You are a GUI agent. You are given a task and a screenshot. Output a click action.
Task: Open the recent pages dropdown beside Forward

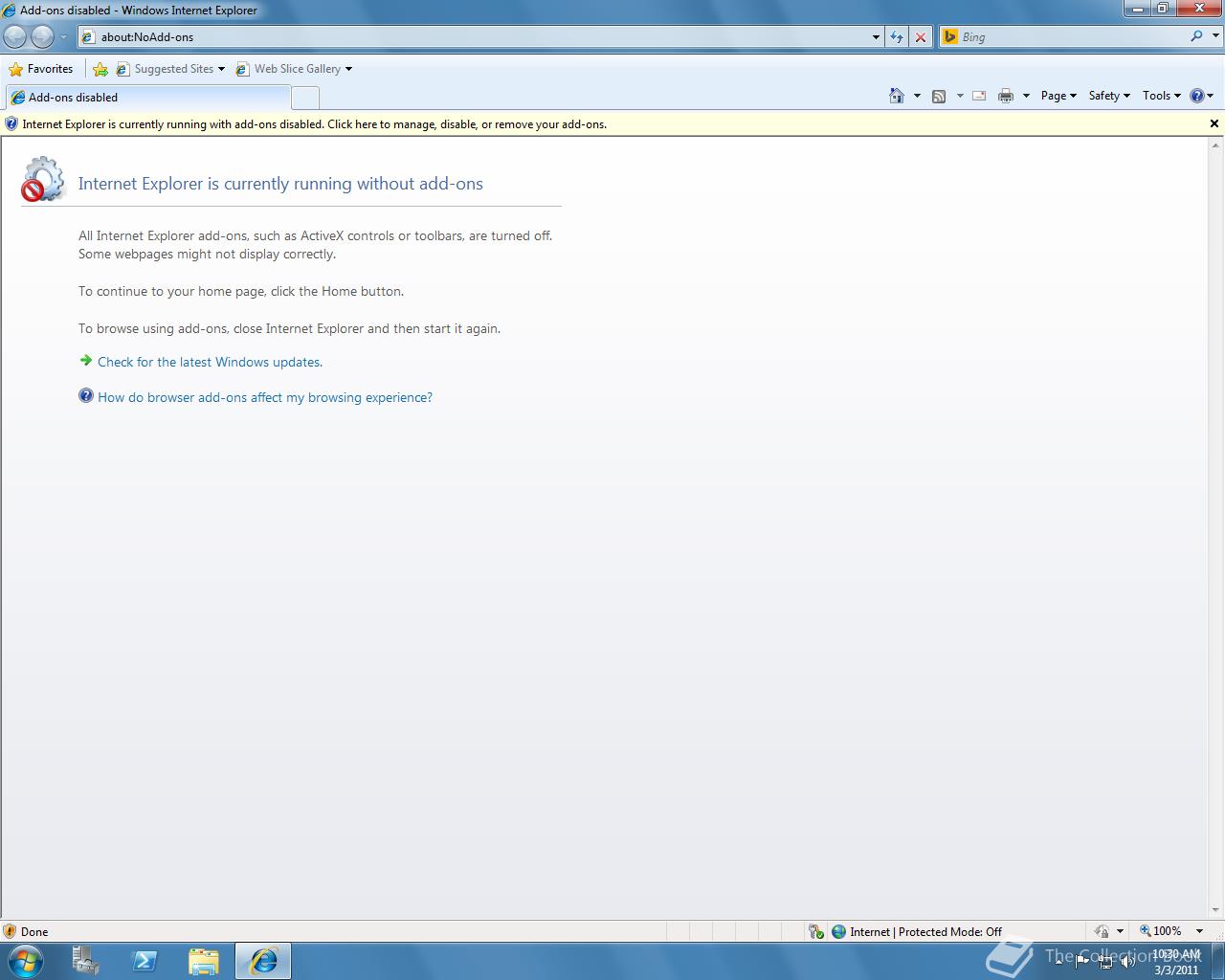click(x=64, y=37)
